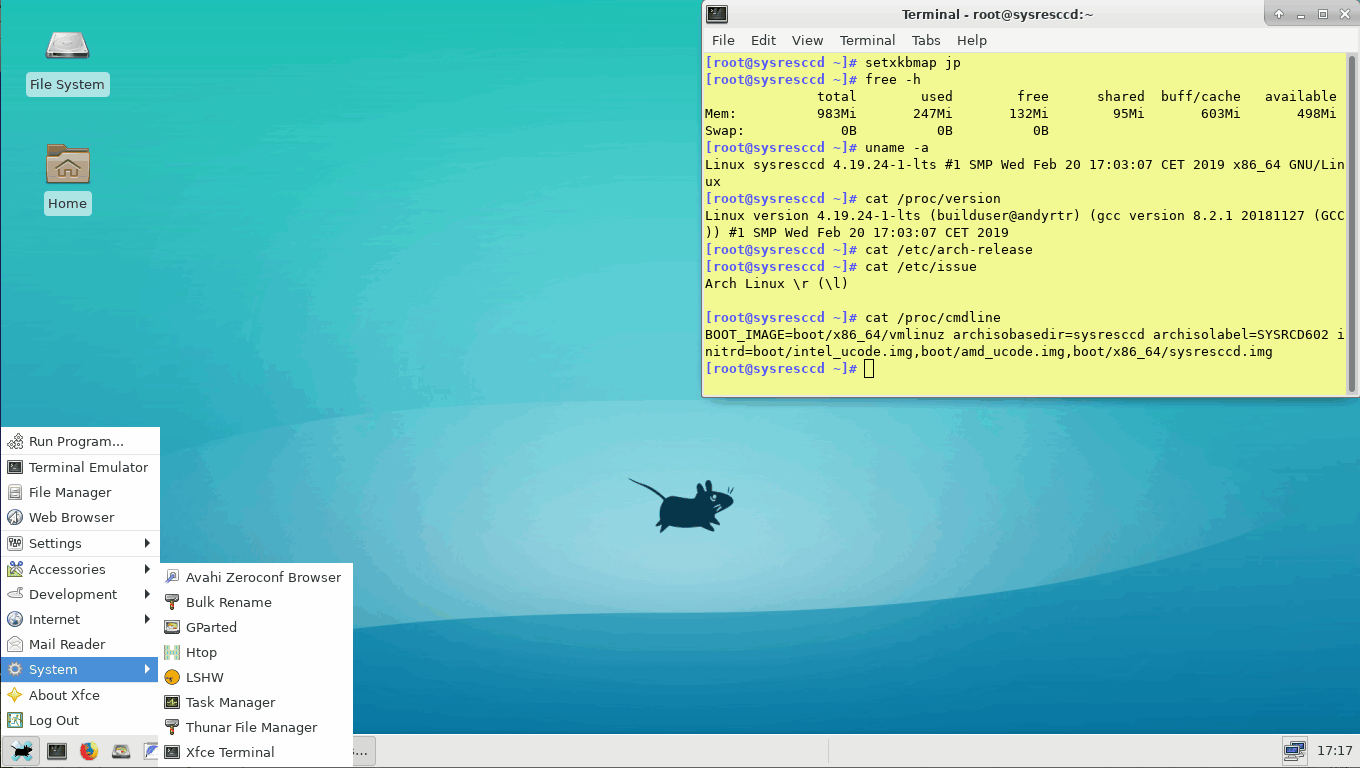The image size is (1360, 768).
Task: Open the File System desktop icon
Action: tap(67, 60)
